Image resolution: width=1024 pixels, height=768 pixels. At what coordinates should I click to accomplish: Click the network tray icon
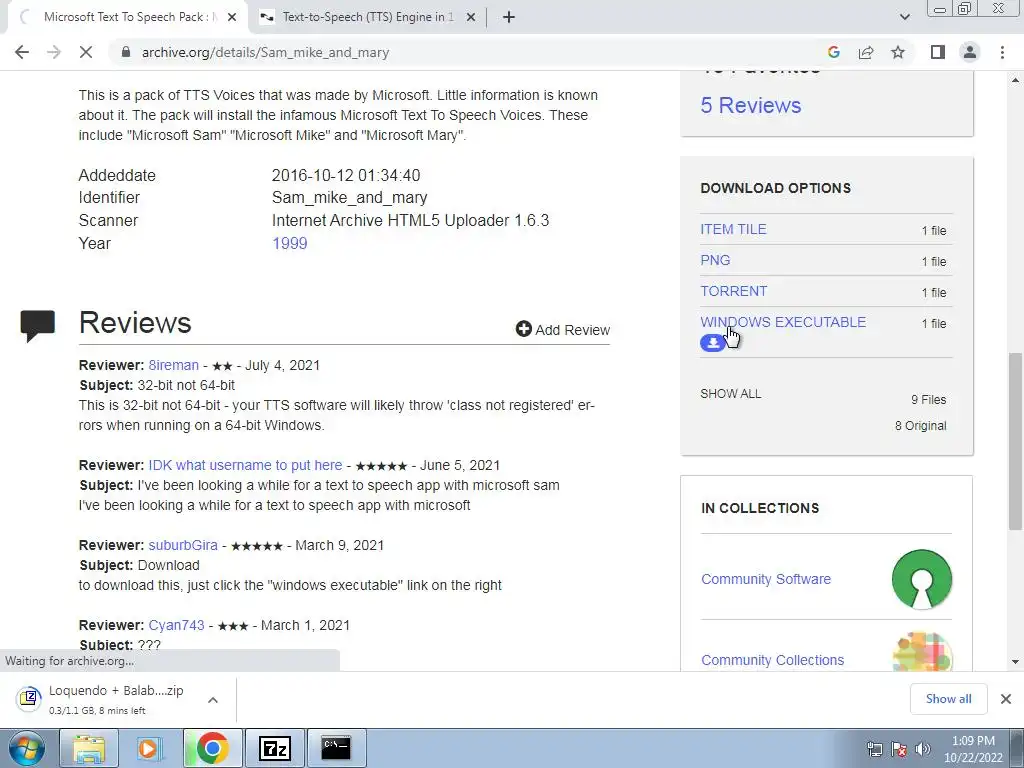click(x=874, y=749)
